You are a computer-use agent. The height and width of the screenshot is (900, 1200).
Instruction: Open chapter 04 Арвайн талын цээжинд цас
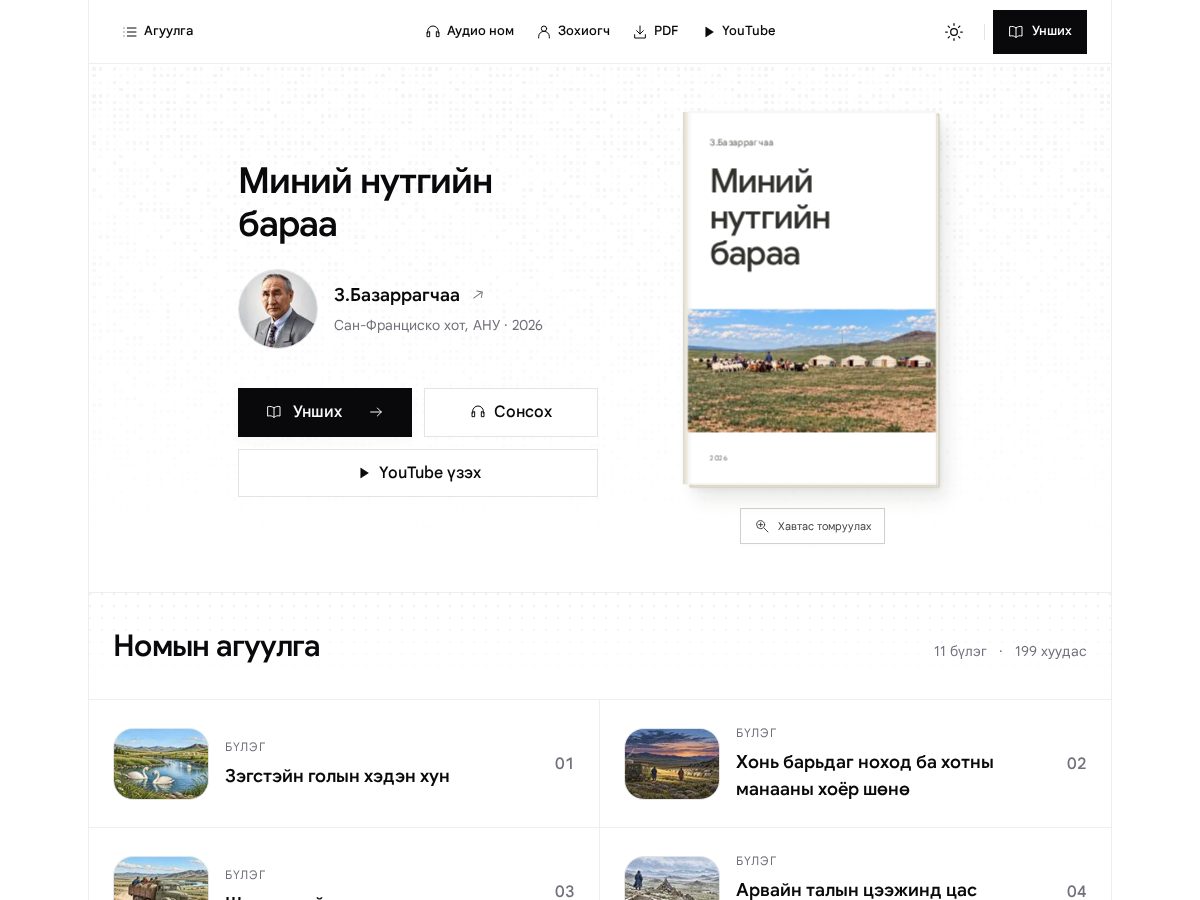856,864
